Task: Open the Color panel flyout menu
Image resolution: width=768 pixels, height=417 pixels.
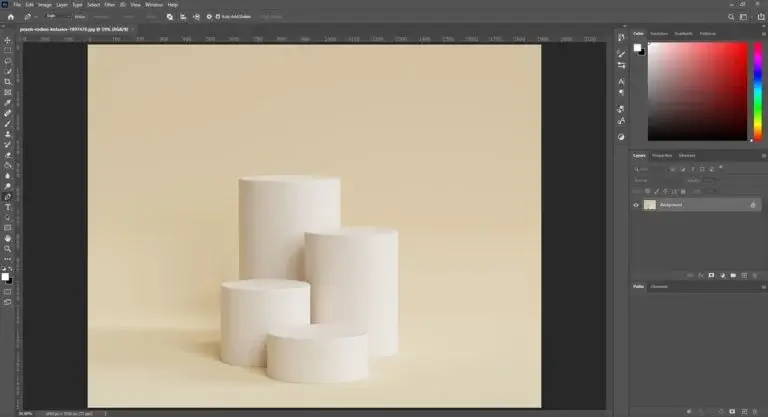Action: (x=763, y=34)
